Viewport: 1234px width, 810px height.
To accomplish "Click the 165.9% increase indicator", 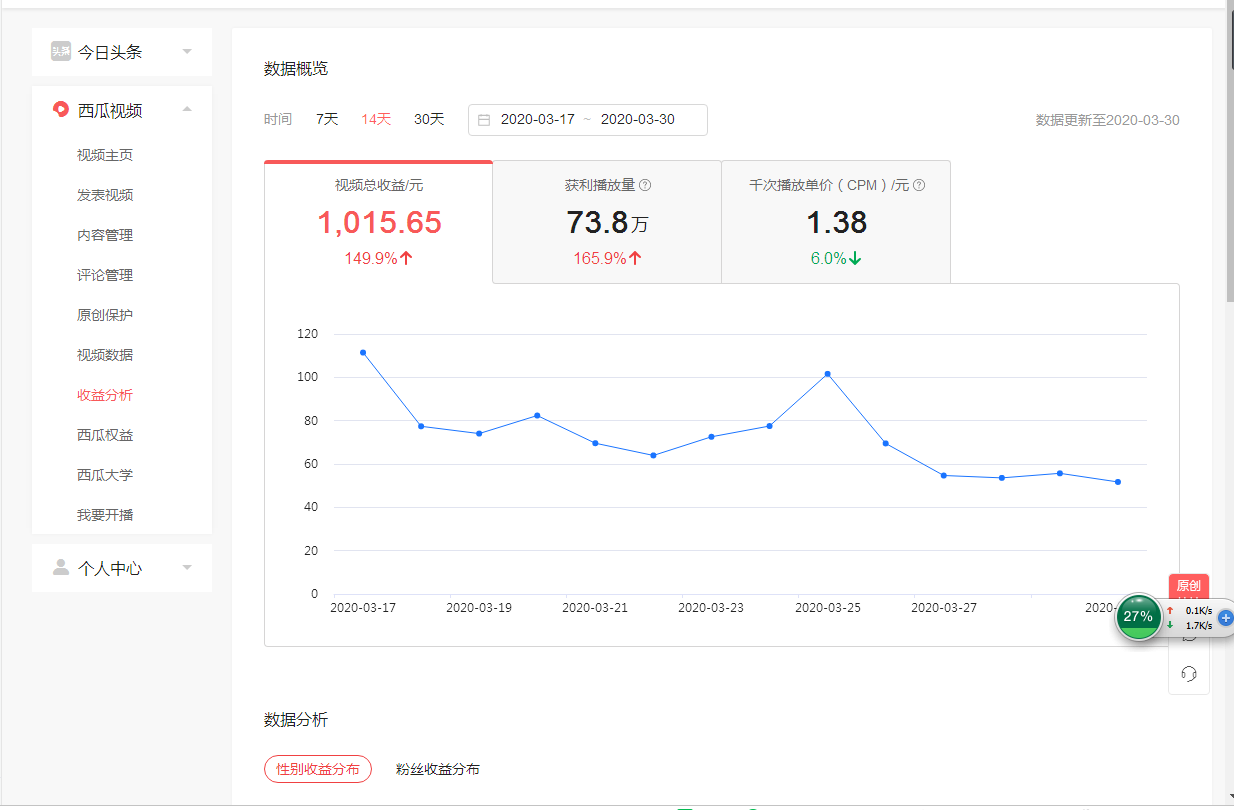I will point(607,258).
